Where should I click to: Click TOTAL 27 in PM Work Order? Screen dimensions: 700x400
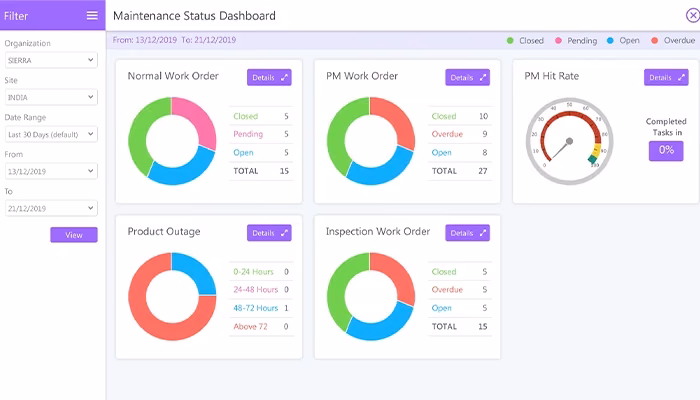coord(460,171)
